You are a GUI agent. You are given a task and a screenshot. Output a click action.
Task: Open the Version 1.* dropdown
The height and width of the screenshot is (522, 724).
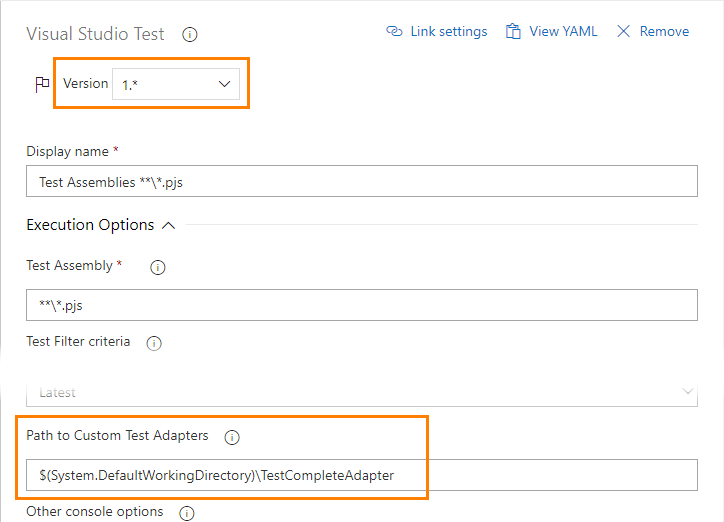(176, 85)
